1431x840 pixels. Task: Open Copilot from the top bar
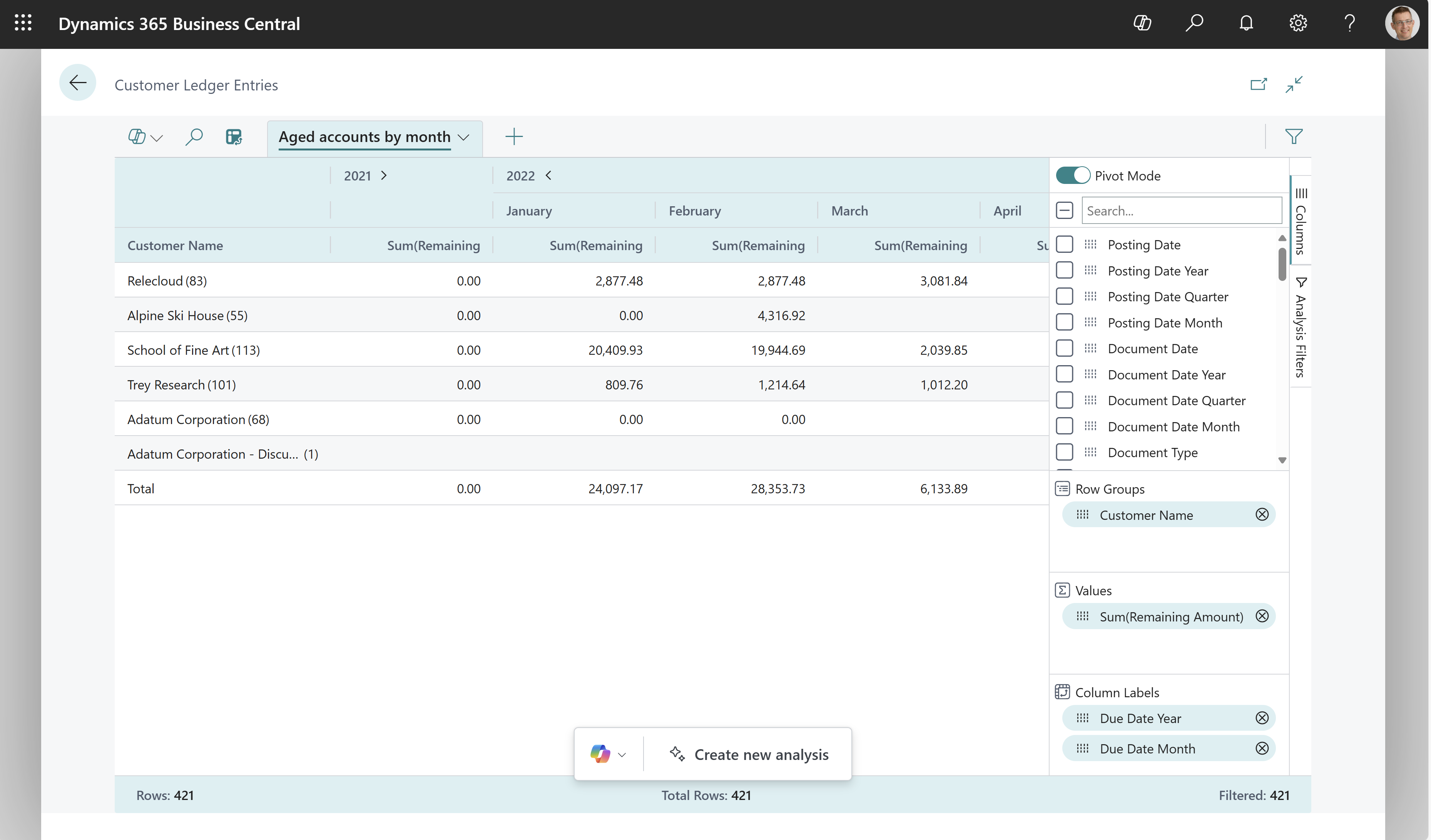[x=1142, y=23]
